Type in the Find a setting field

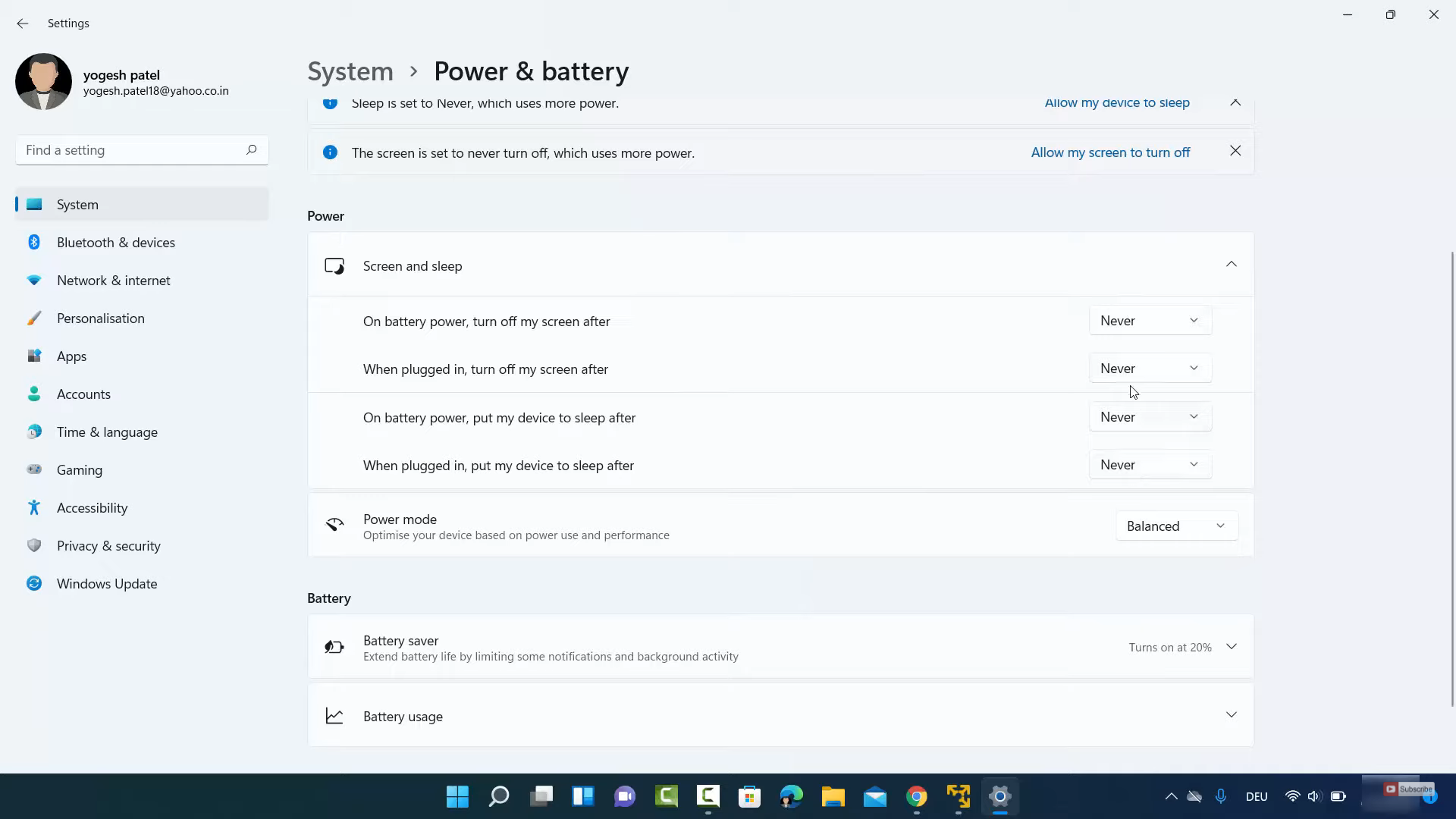click(x=129, y=150)
